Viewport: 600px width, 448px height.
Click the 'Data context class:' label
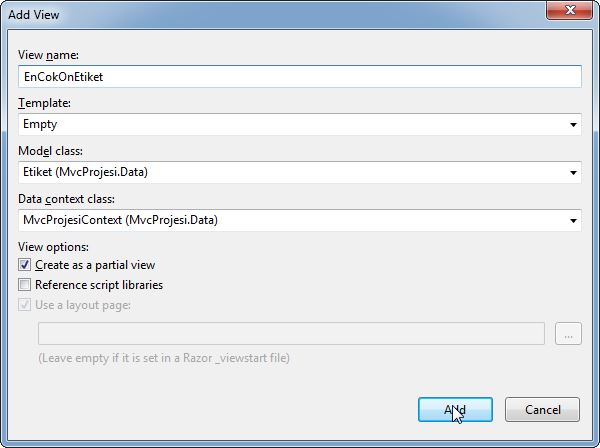tap(65, 199)
